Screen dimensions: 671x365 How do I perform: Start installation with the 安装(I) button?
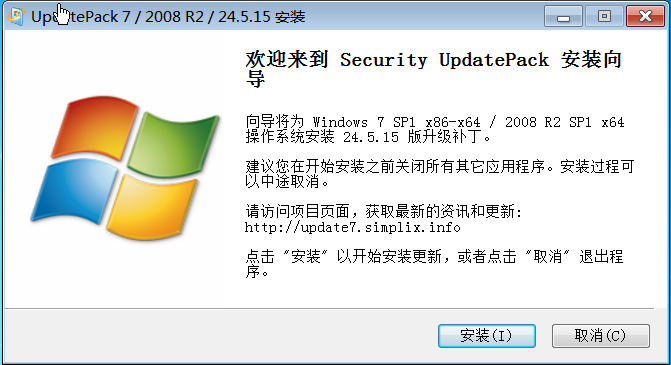[487, 335]
